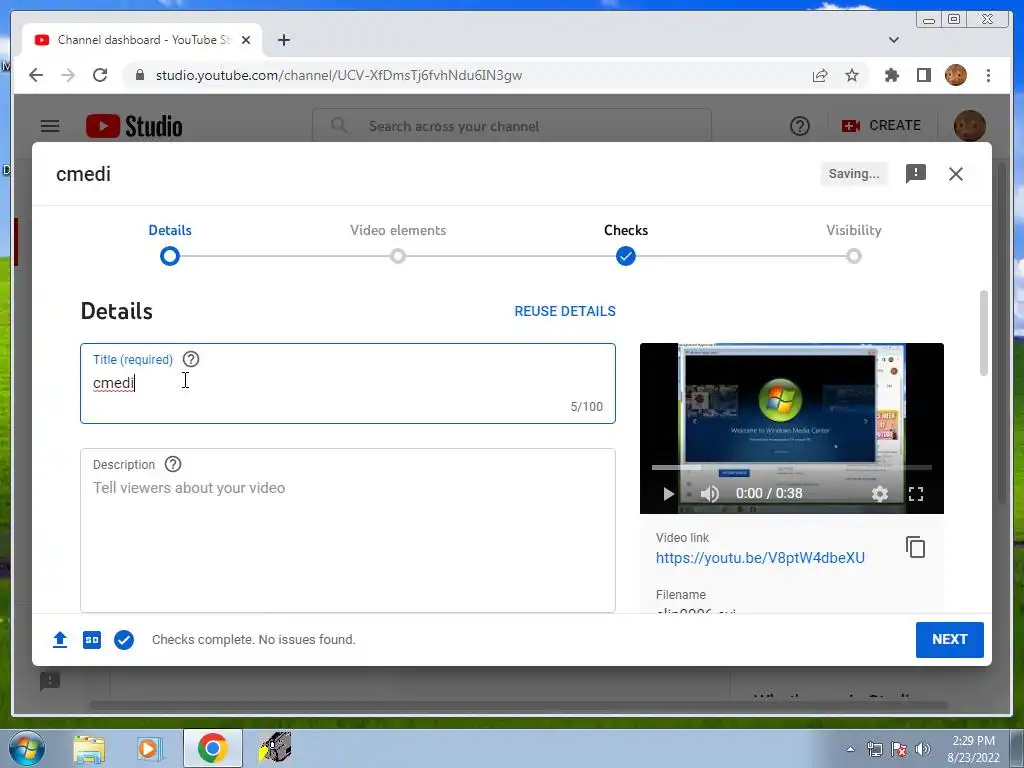Open Windows Explorer from taskbar

[x=89, y=748]
